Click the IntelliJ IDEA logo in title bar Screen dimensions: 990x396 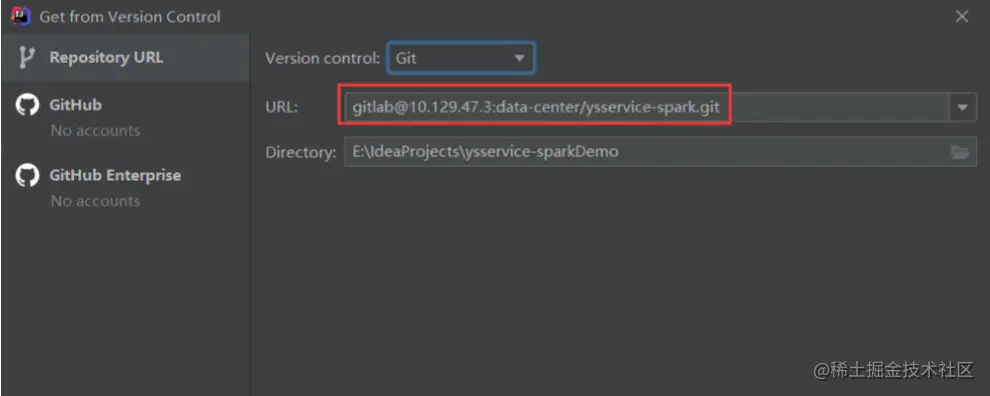[x=20, y=16]
